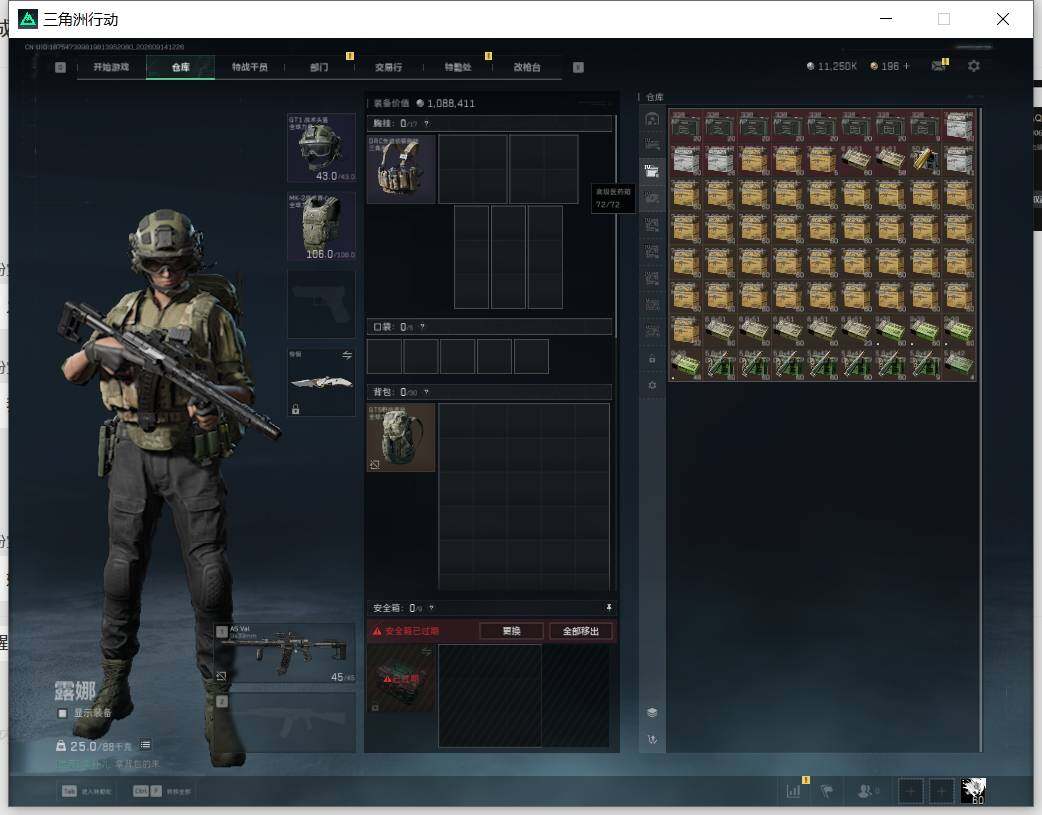The width and height of the screenshot is (1042, 815).
Task: Open the 交易行 tab
Action: pos(388,67)
